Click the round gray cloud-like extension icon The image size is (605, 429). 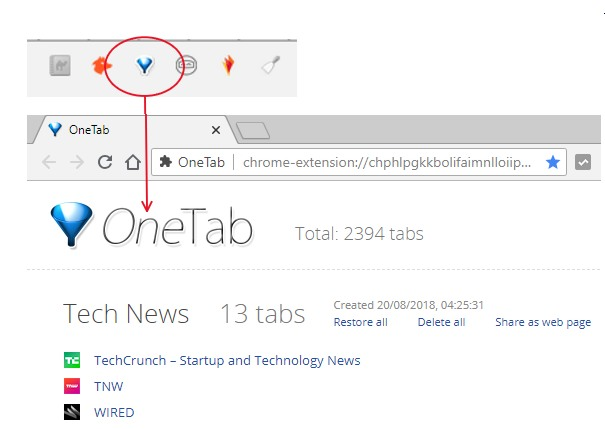pos(187,65)
